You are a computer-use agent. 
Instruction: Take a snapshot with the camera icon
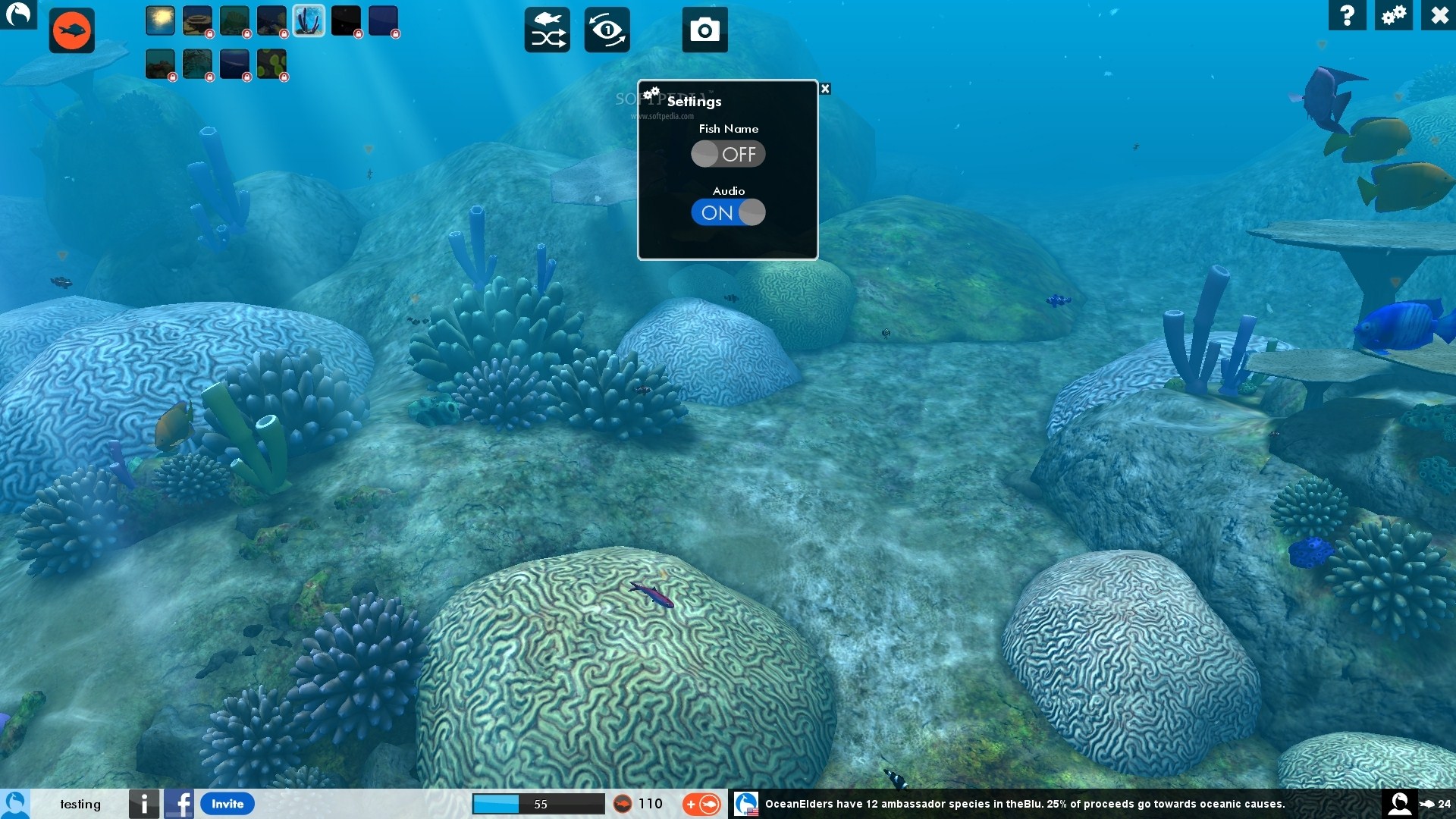coord(704,30)
